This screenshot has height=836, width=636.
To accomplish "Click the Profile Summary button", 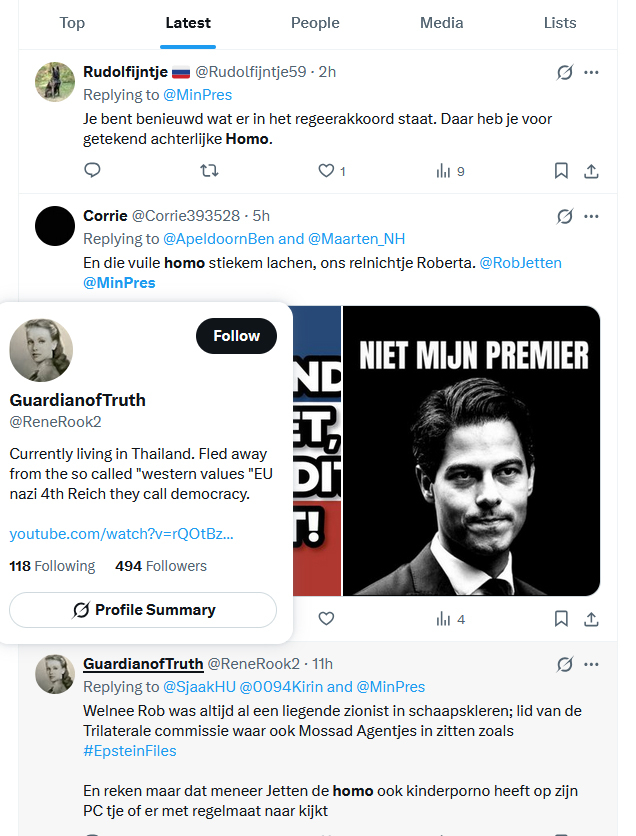I will coord(143,609).
